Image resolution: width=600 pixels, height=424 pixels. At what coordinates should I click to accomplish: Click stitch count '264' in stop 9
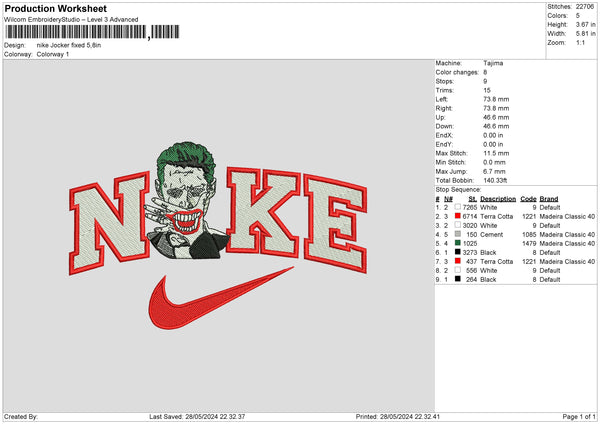click(x=471, y=279)
